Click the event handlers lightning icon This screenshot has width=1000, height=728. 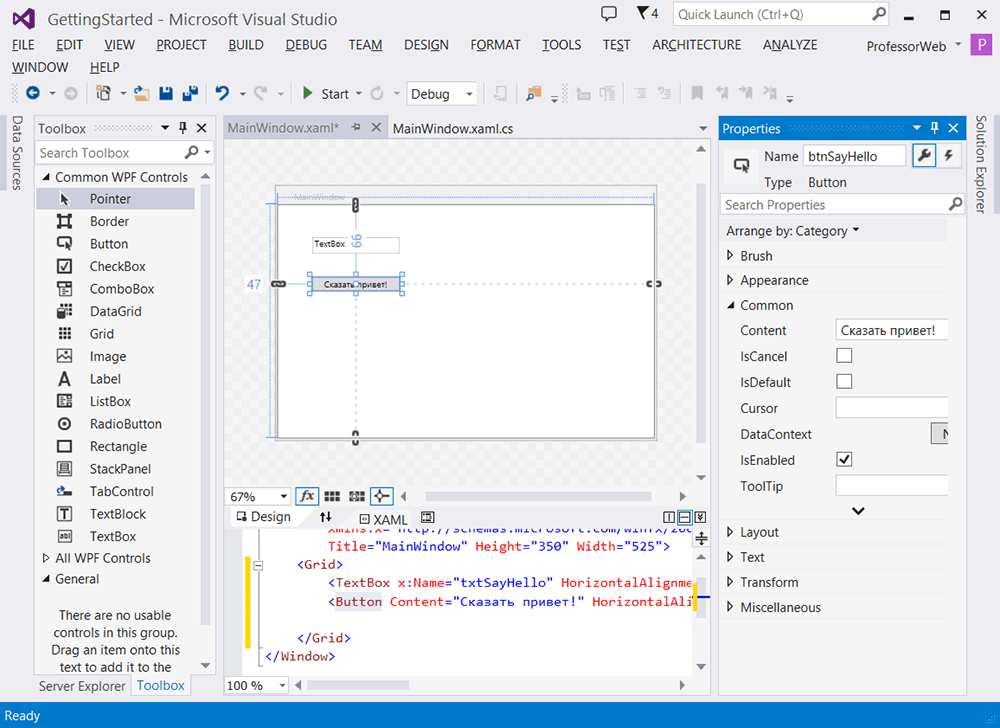click(949, 156)
